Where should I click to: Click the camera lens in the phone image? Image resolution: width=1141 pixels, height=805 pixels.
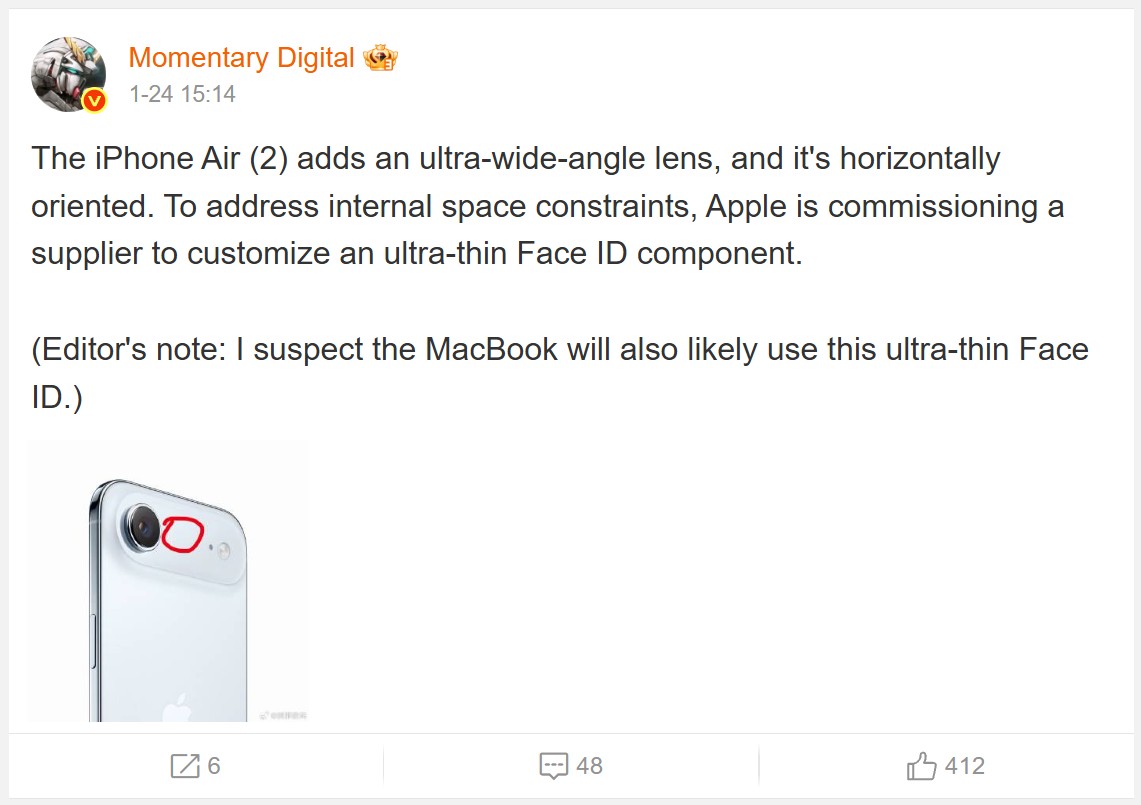tap(142, 525)
